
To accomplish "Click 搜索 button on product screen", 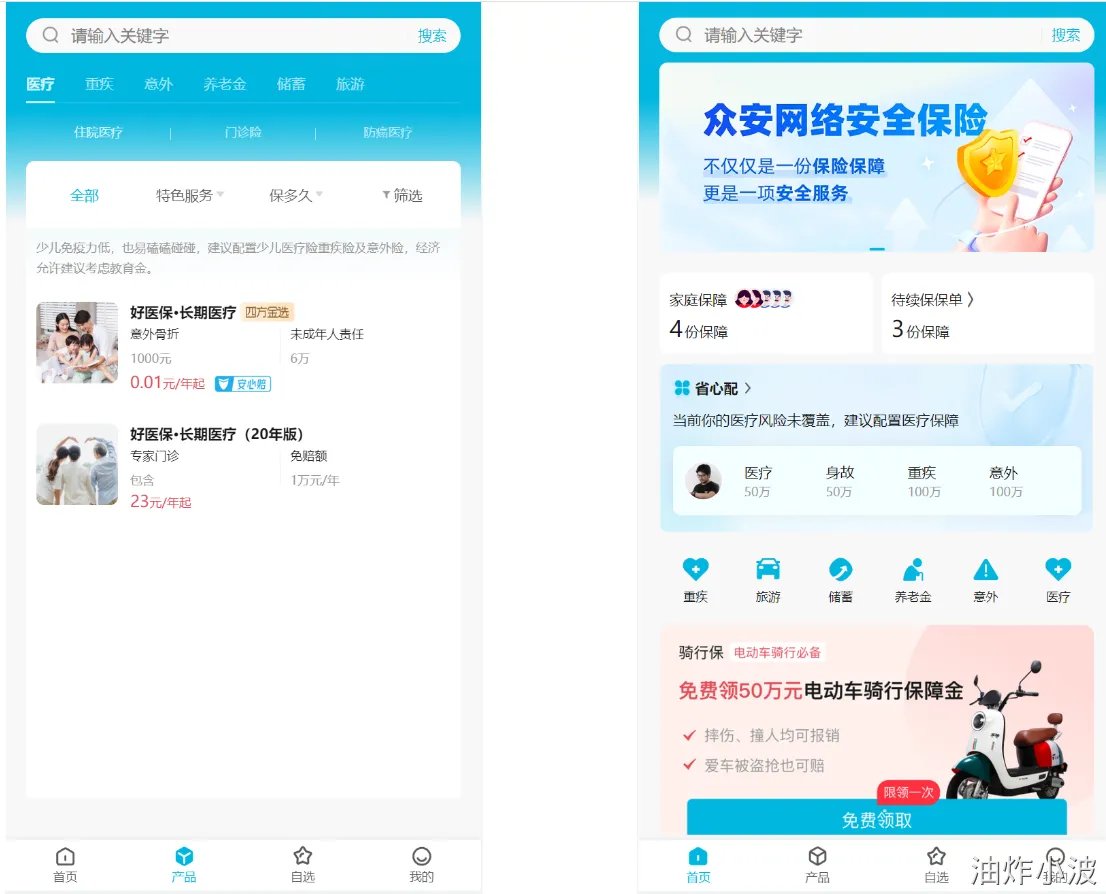I will pos(432,35).
